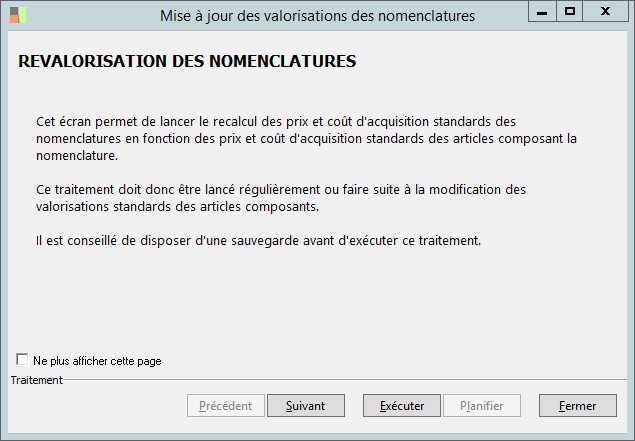The width and height of the screenshot is (635, 441).
Task: Click the greyed-out Précédent button
Action: tap(226, 406)
